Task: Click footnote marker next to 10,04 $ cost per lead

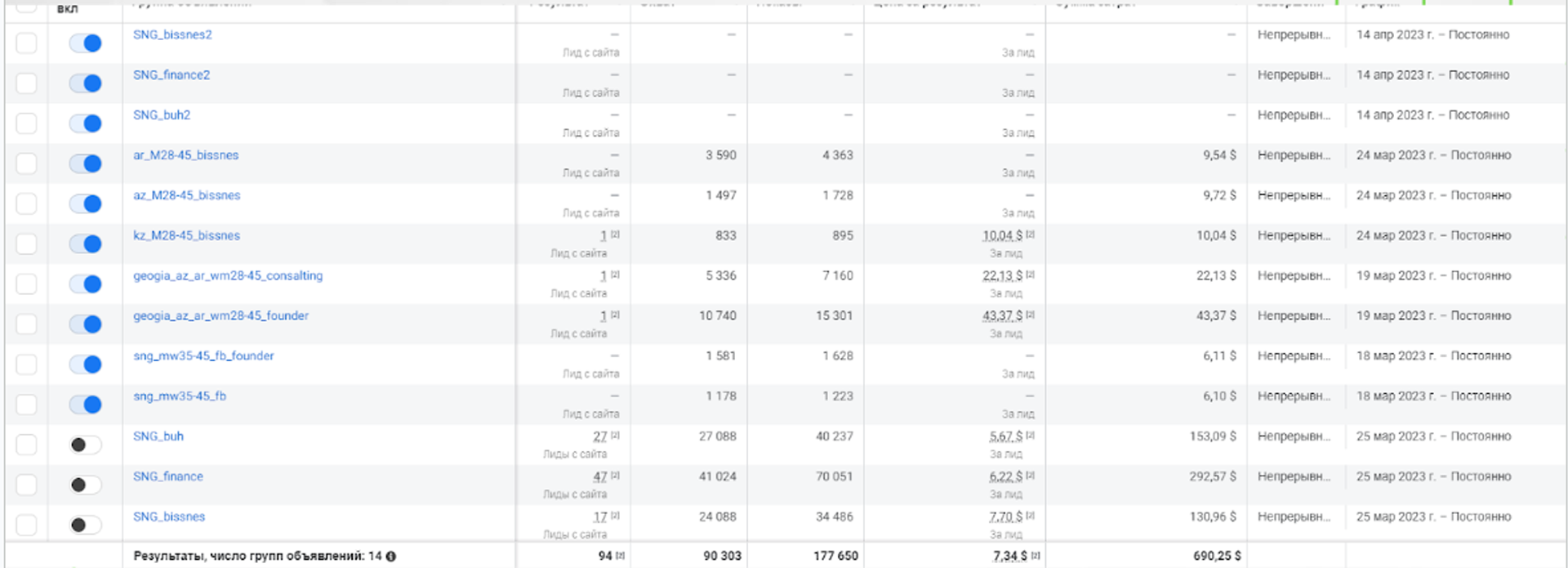Action: (1030, 234)
